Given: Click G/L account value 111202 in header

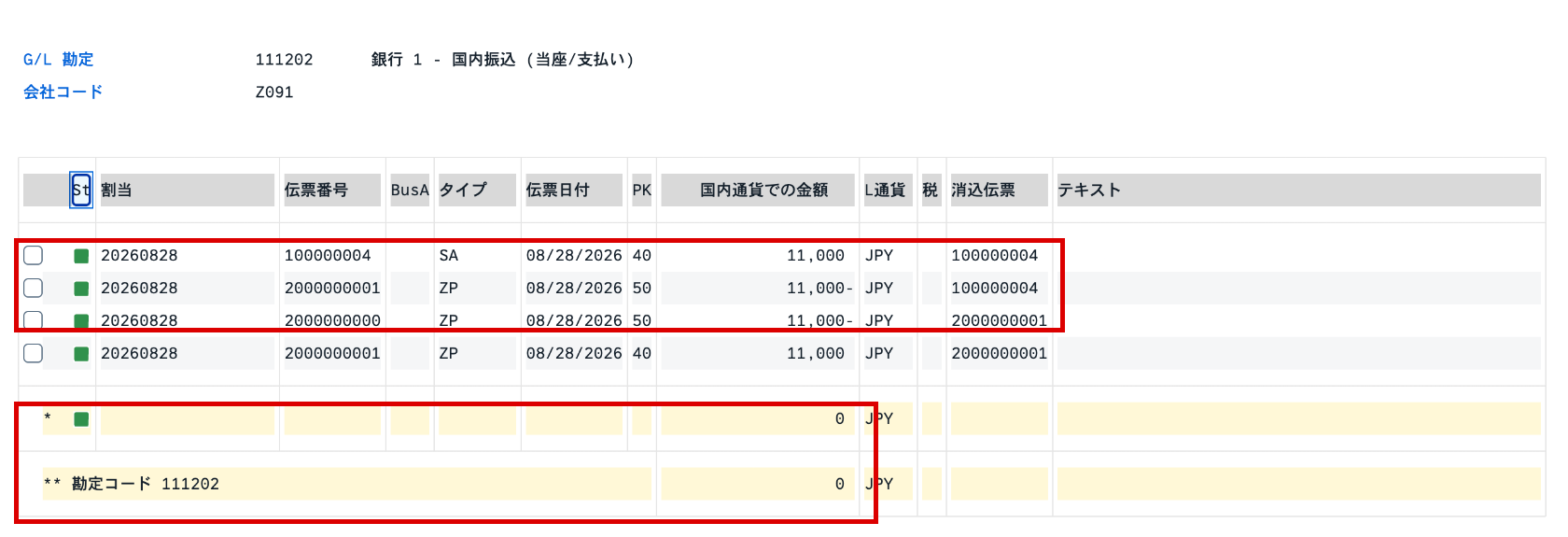Looking at the screenshot, I should tap(284, 59).
